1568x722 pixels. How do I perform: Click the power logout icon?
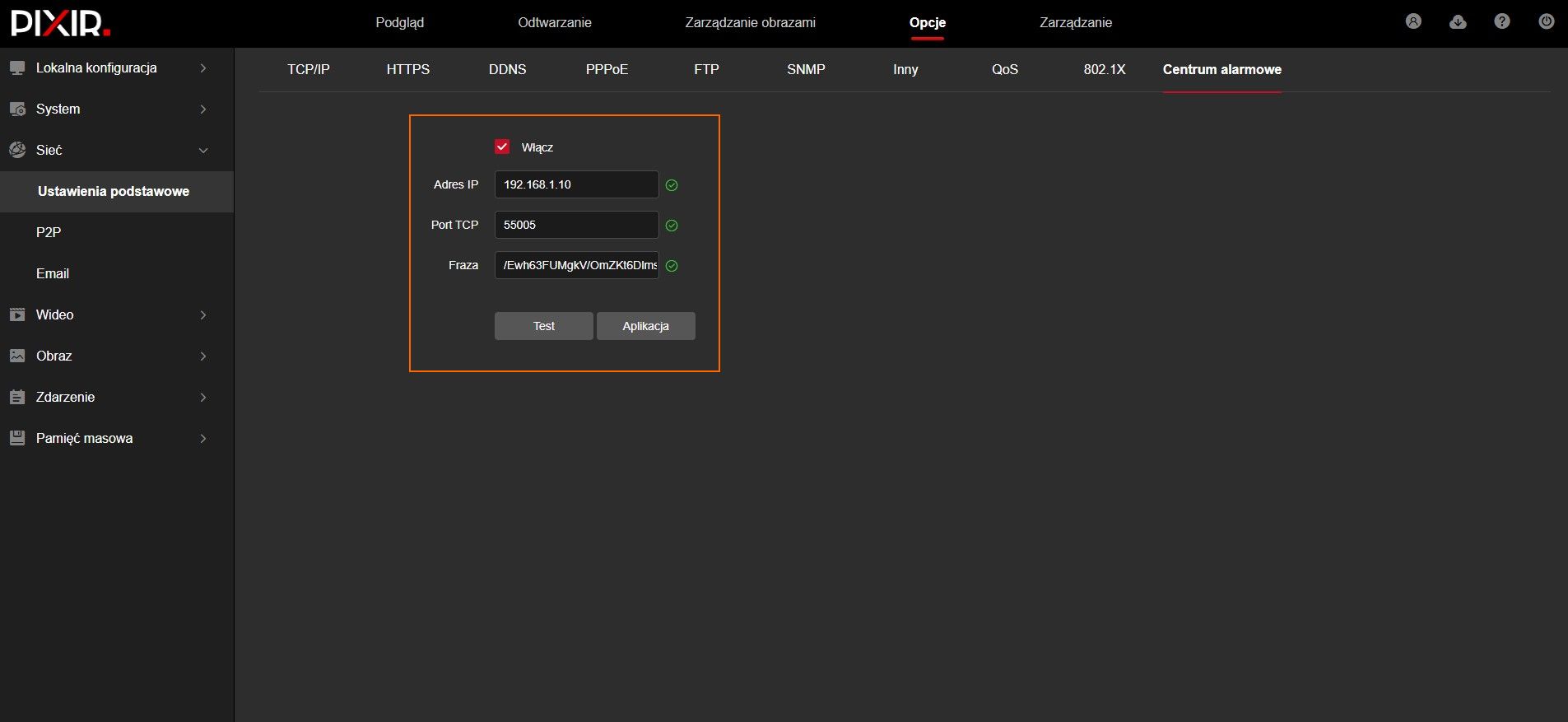[x=1547, y=22]
